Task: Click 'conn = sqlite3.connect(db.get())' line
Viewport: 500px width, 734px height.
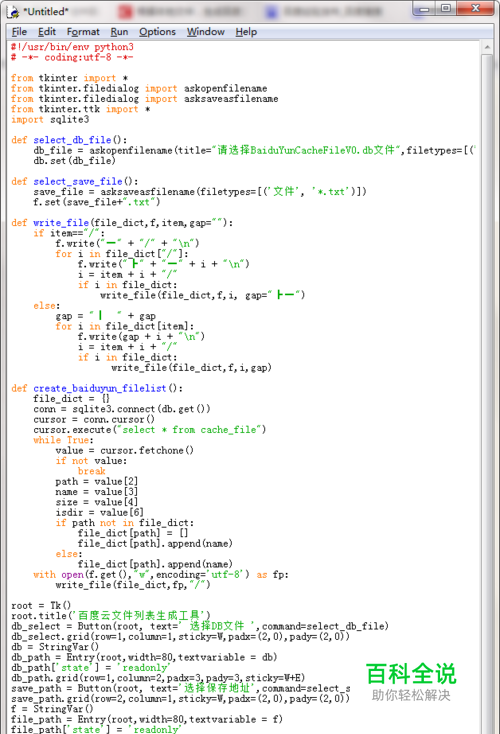Action: click(x=122, y=409)
